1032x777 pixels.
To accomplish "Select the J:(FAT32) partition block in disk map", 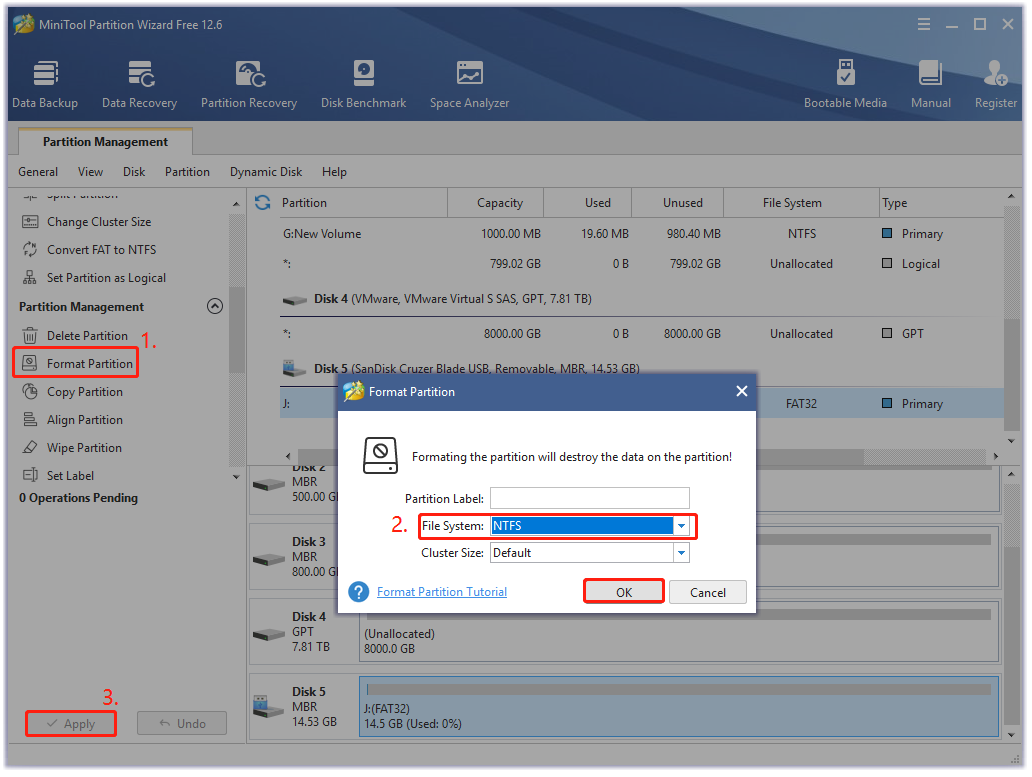I will point(679,707).
